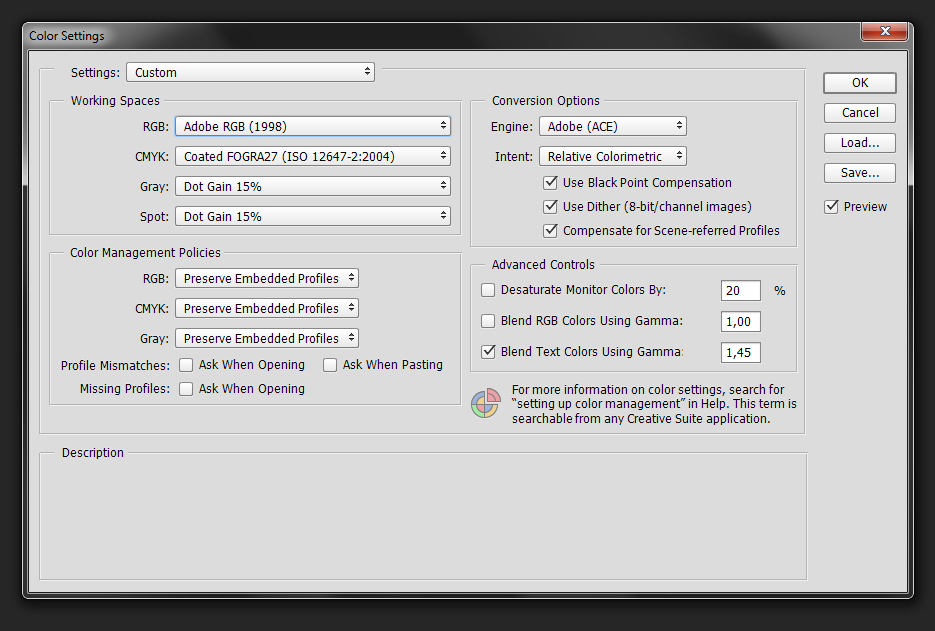The width and height of the screenshot is (935, 631).
Task: Expand the CMYK working space list
Action: tap(312, 156)
